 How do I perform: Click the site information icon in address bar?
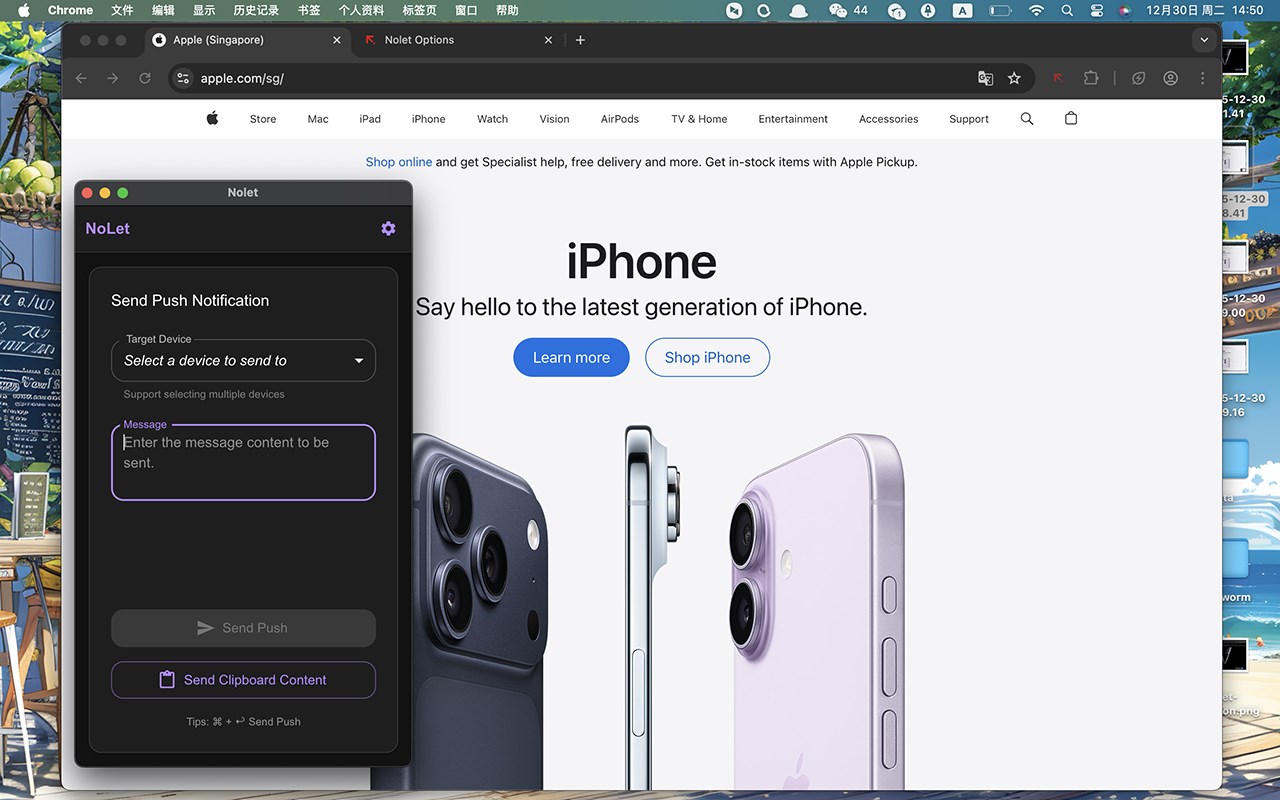click(x=182, y=78)
